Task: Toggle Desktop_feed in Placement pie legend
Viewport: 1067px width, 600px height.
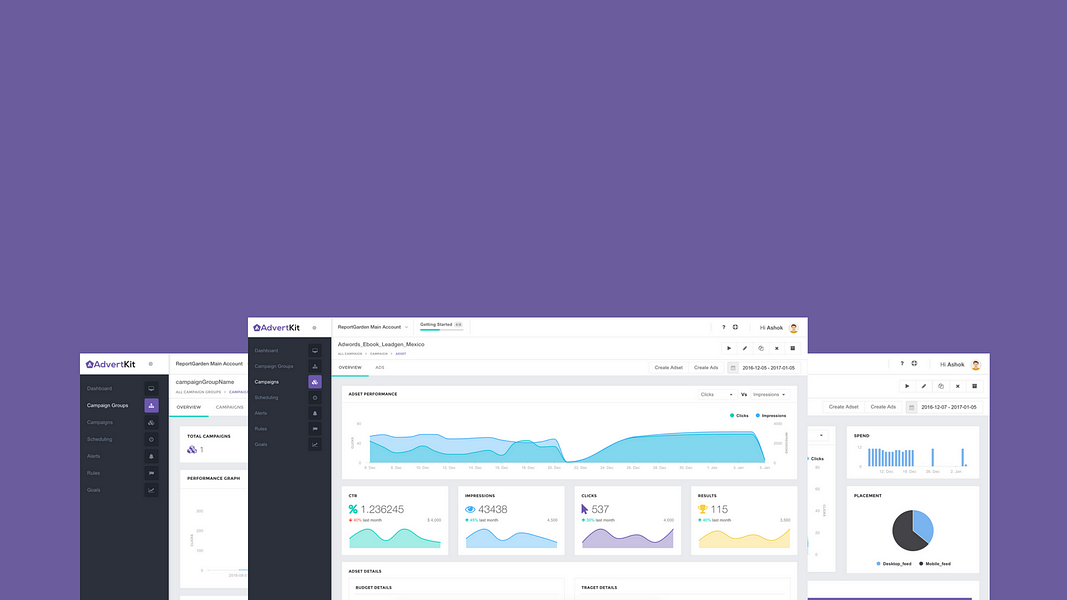Action: tap(894, 563)
